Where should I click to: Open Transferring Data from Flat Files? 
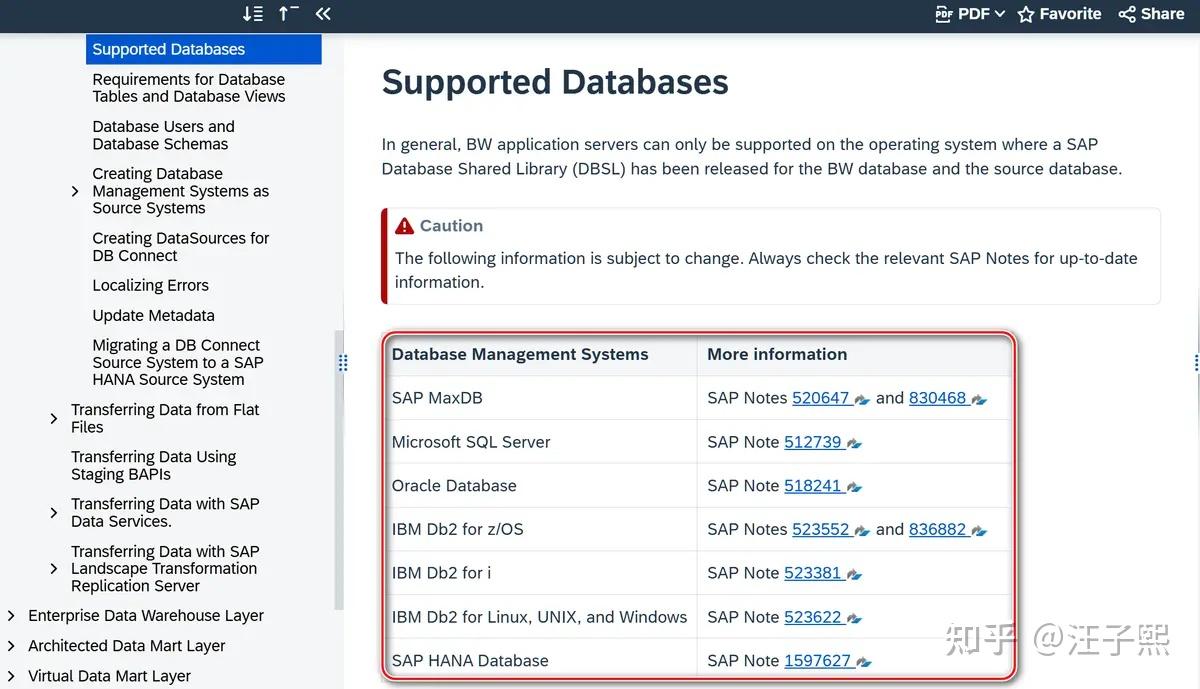coord(165,418)
